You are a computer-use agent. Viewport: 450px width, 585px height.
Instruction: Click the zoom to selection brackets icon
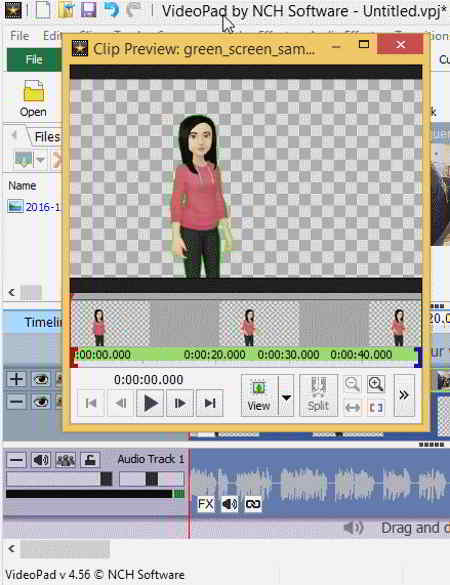pyautogui.click(x=376, y=408)
